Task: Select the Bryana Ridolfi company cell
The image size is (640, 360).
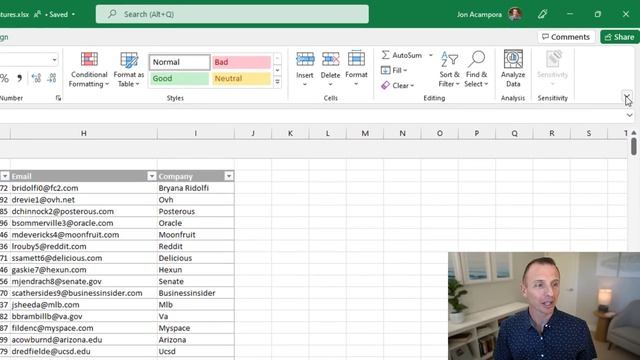Action: click(x=196, y=188)
